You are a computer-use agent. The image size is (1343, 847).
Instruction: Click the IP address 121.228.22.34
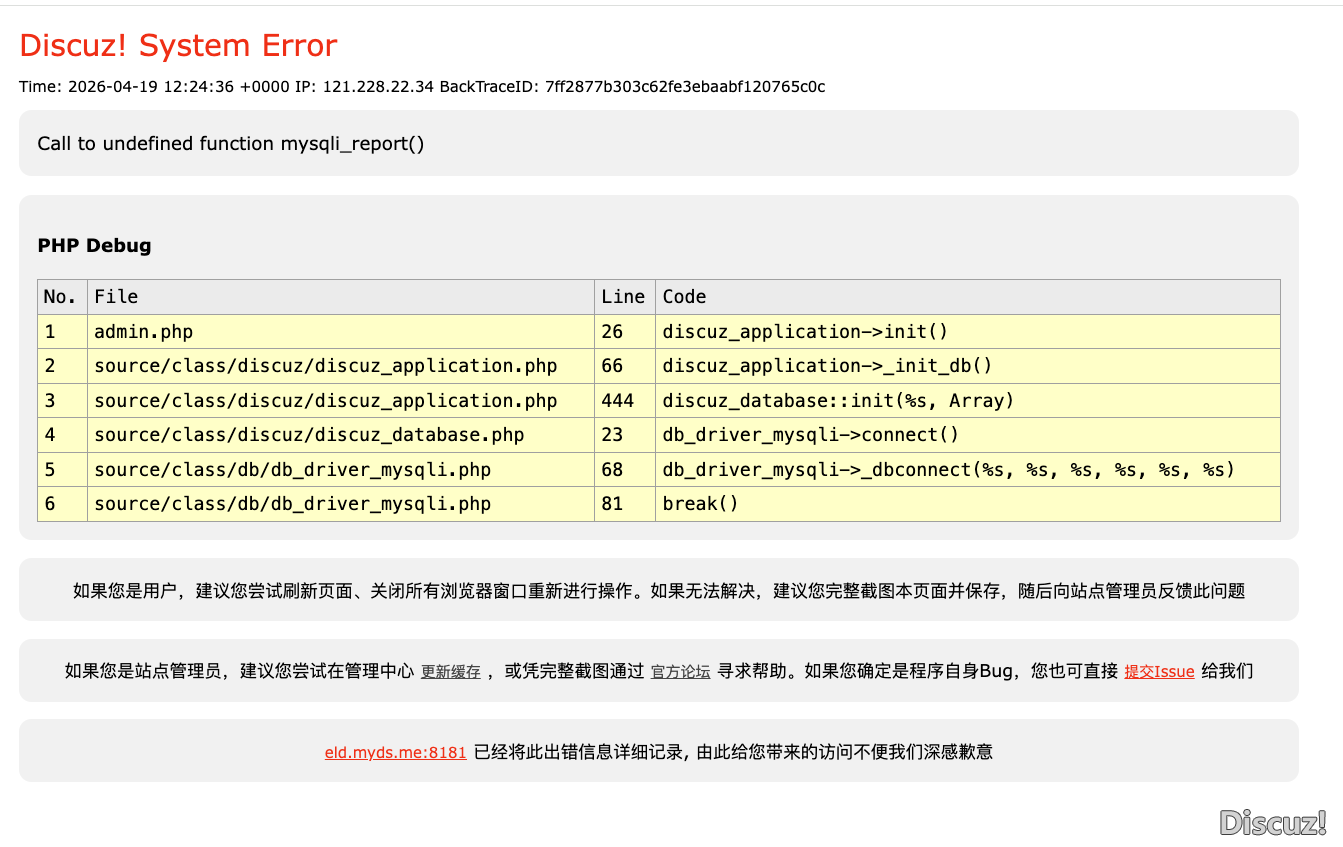click(x=377, y=87)
